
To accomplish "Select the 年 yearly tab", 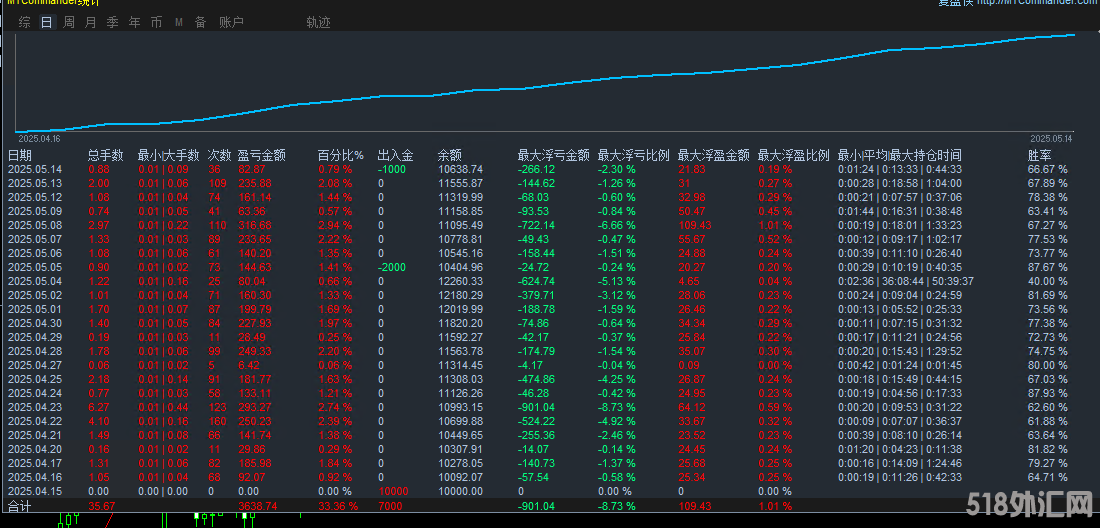I will click(x=134, y=22).
